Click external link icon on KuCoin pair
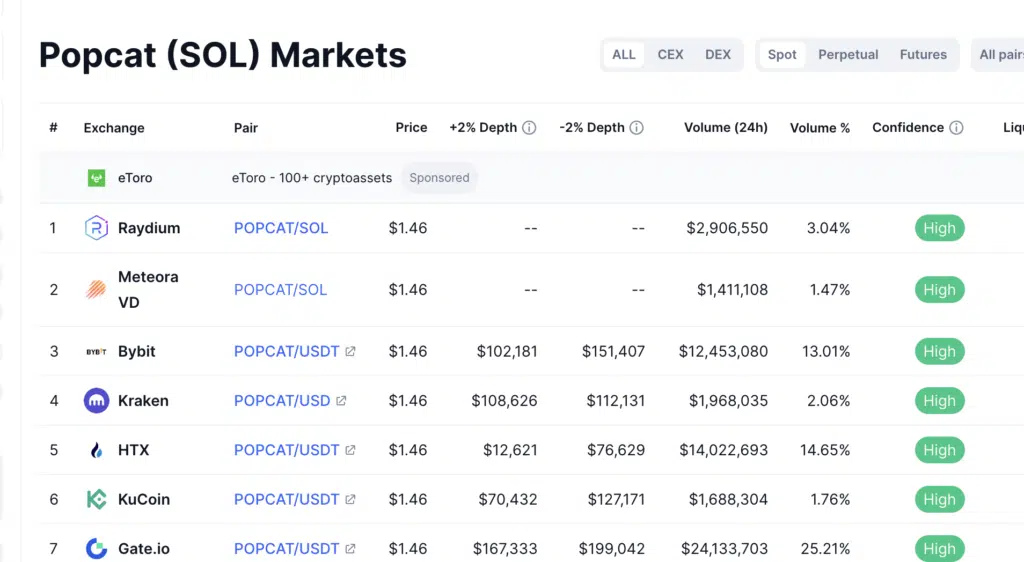 (350, 499)
